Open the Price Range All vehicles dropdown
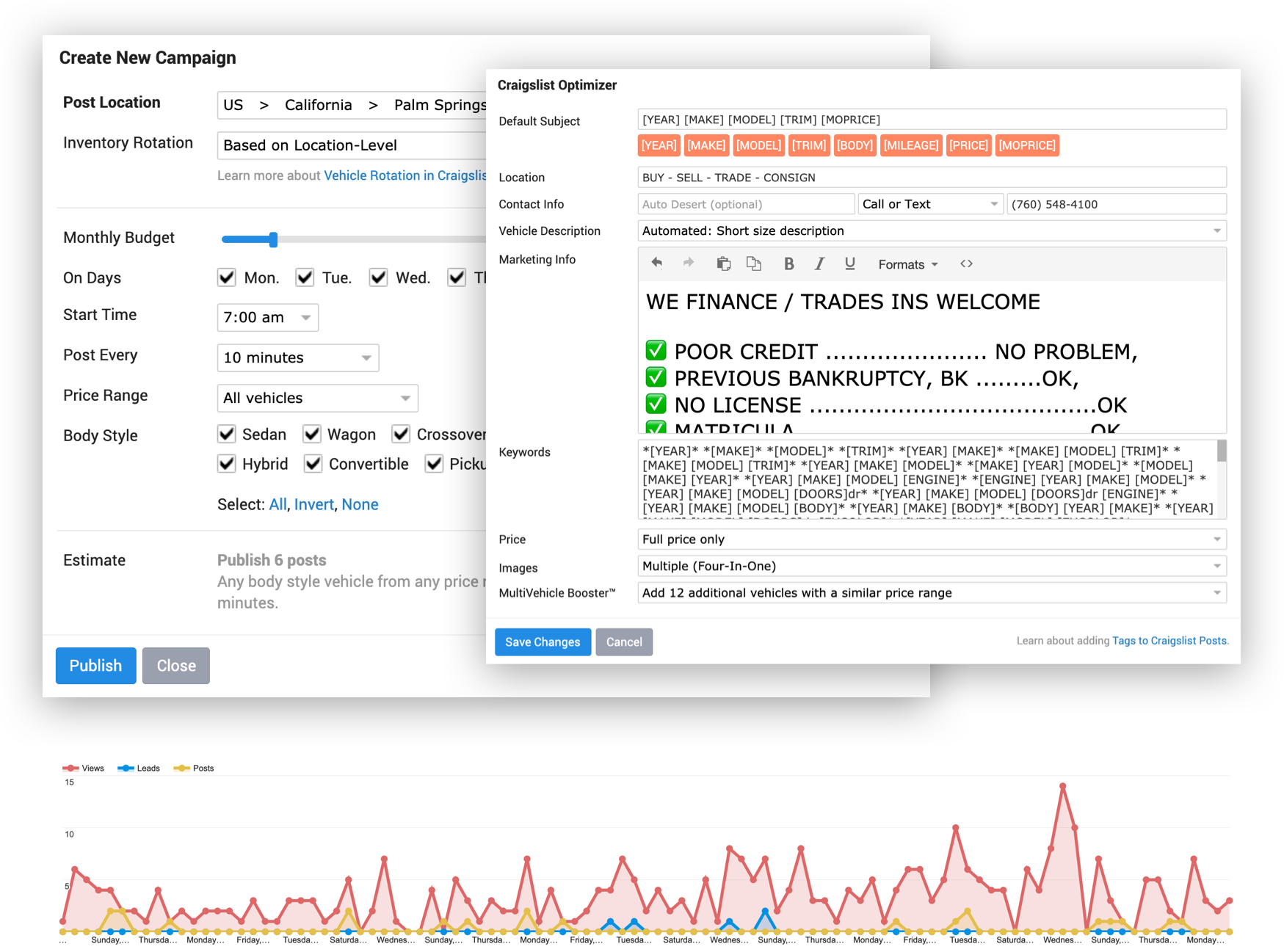 (x=318, y=398)
